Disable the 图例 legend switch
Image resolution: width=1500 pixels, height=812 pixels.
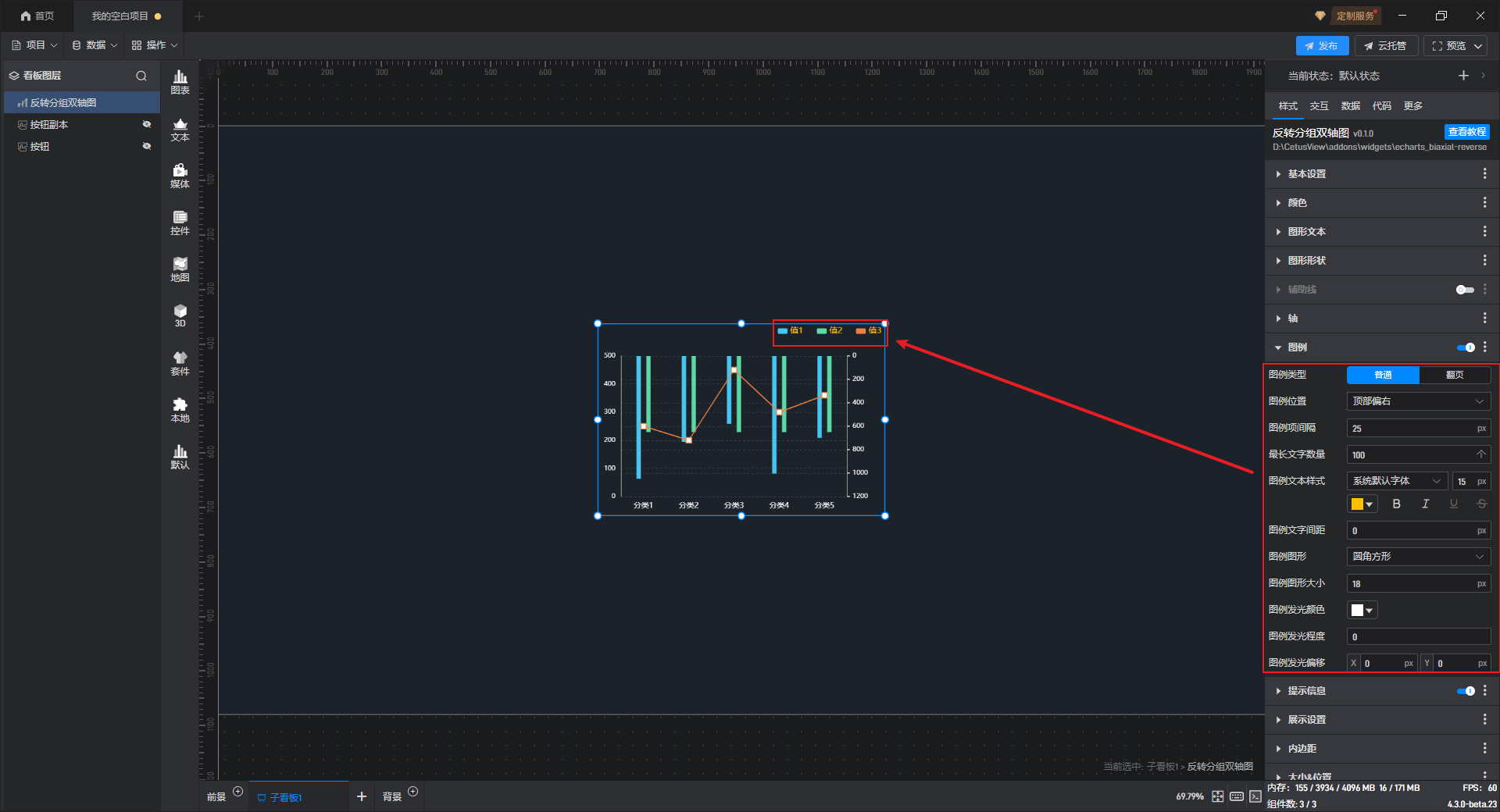click(x=1466, y=347)
